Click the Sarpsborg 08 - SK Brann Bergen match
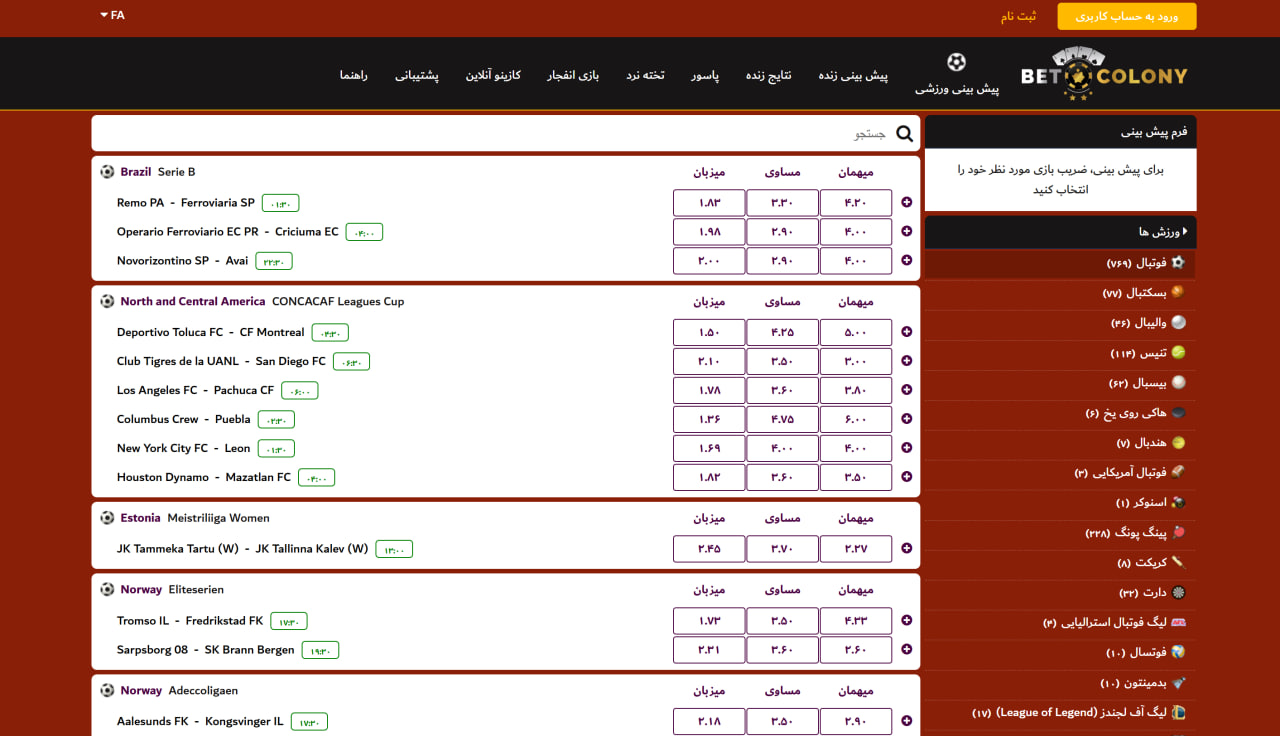This screenshot has width=1280, height=736. click(x=206, y=650)
